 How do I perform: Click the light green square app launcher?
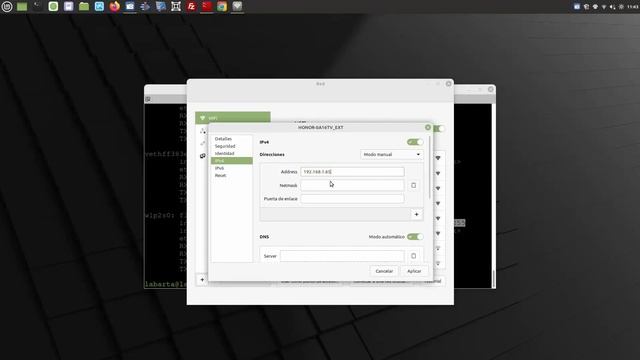click(53, 7)
